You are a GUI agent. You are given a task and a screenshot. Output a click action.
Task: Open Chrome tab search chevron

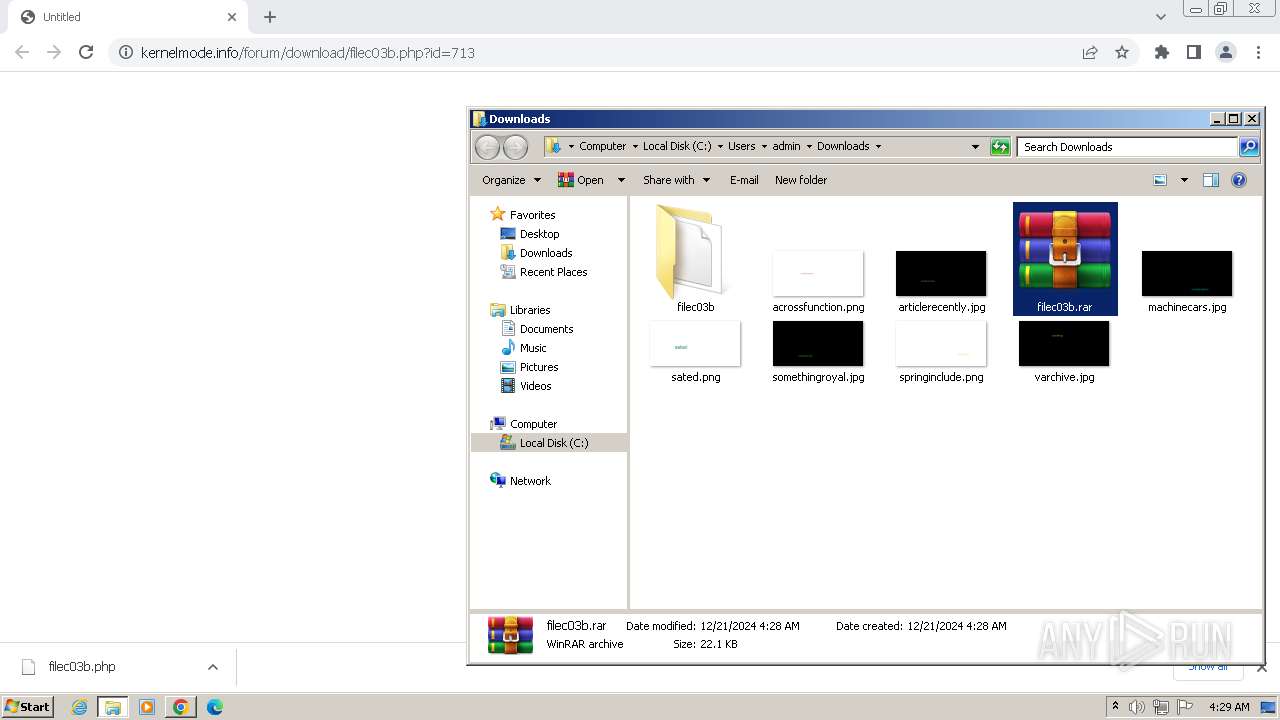[1160, 17]
